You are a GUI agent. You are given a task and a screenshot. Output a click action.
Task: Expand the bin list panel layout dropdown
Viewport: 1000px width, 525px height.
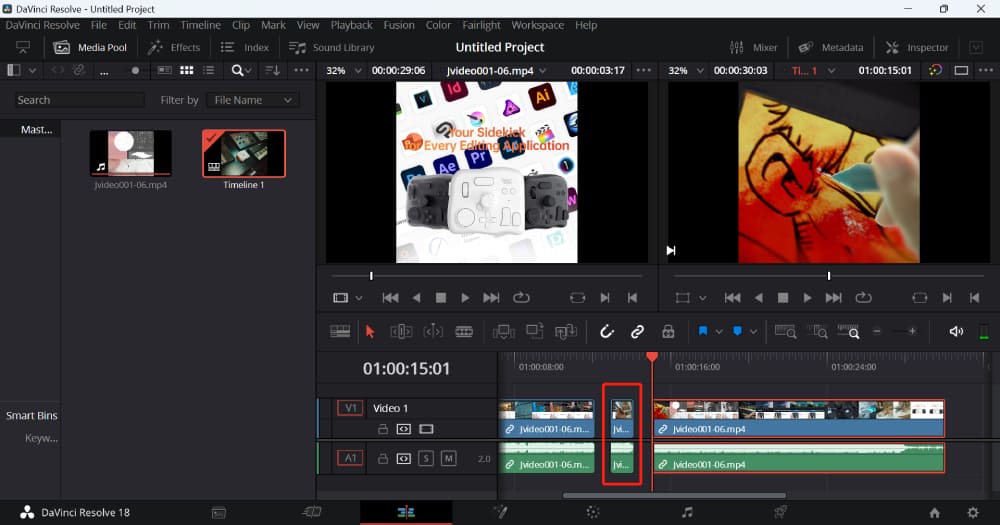tap(33, 70)
